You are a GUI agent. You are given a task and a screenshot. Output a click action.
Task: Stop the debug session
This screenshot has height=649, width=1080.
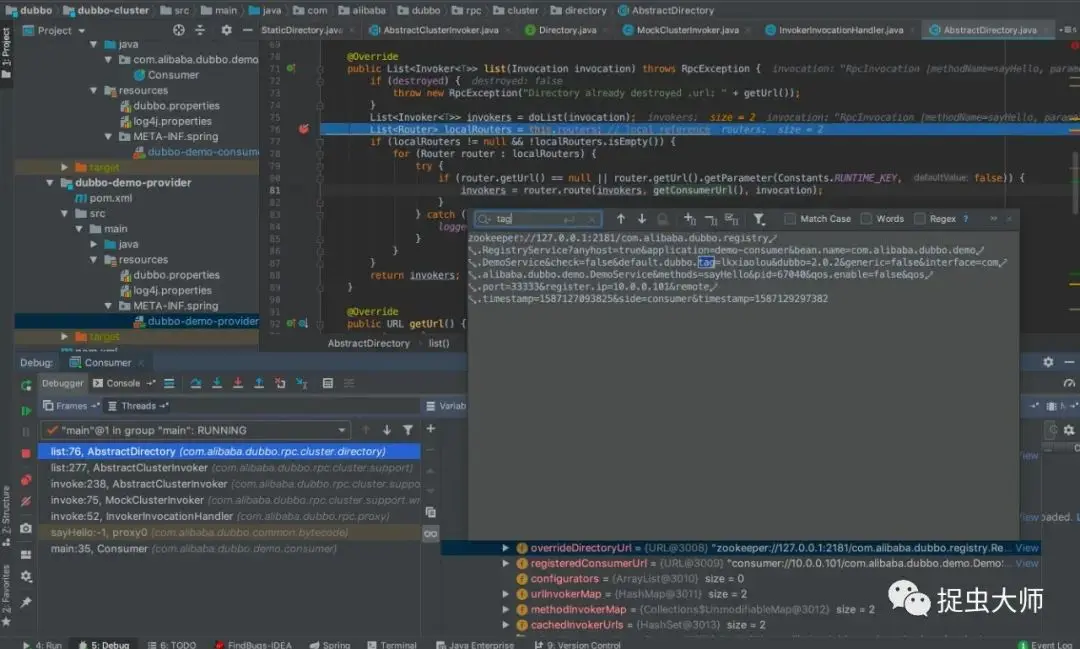[26, 453]
